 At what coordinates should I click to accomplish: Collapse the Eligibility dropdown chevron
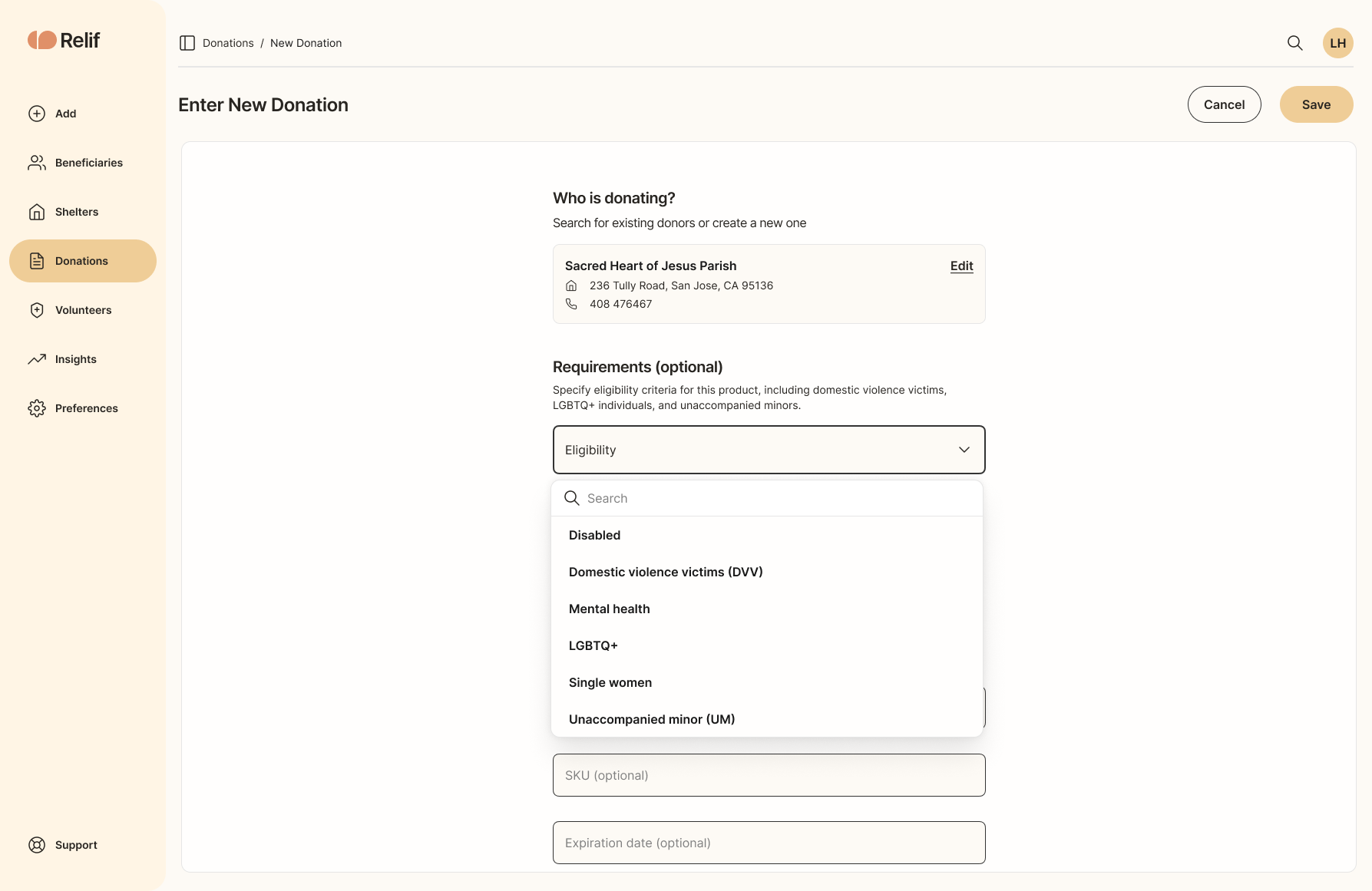[x=964, y=450]
